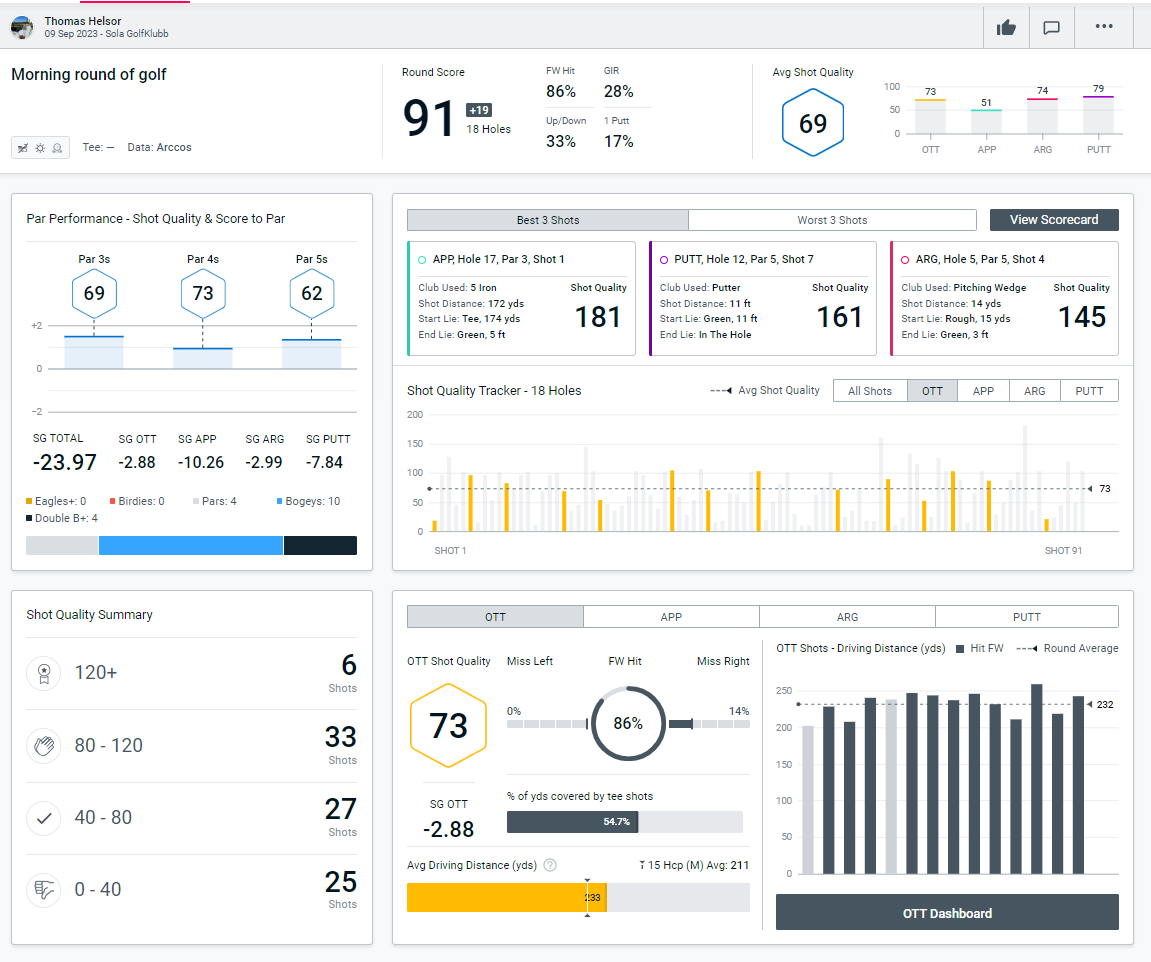This screenshot has width=1151, height=962.
Task: Filter shot tracker by PUTT
Action: coord(1089,391)
